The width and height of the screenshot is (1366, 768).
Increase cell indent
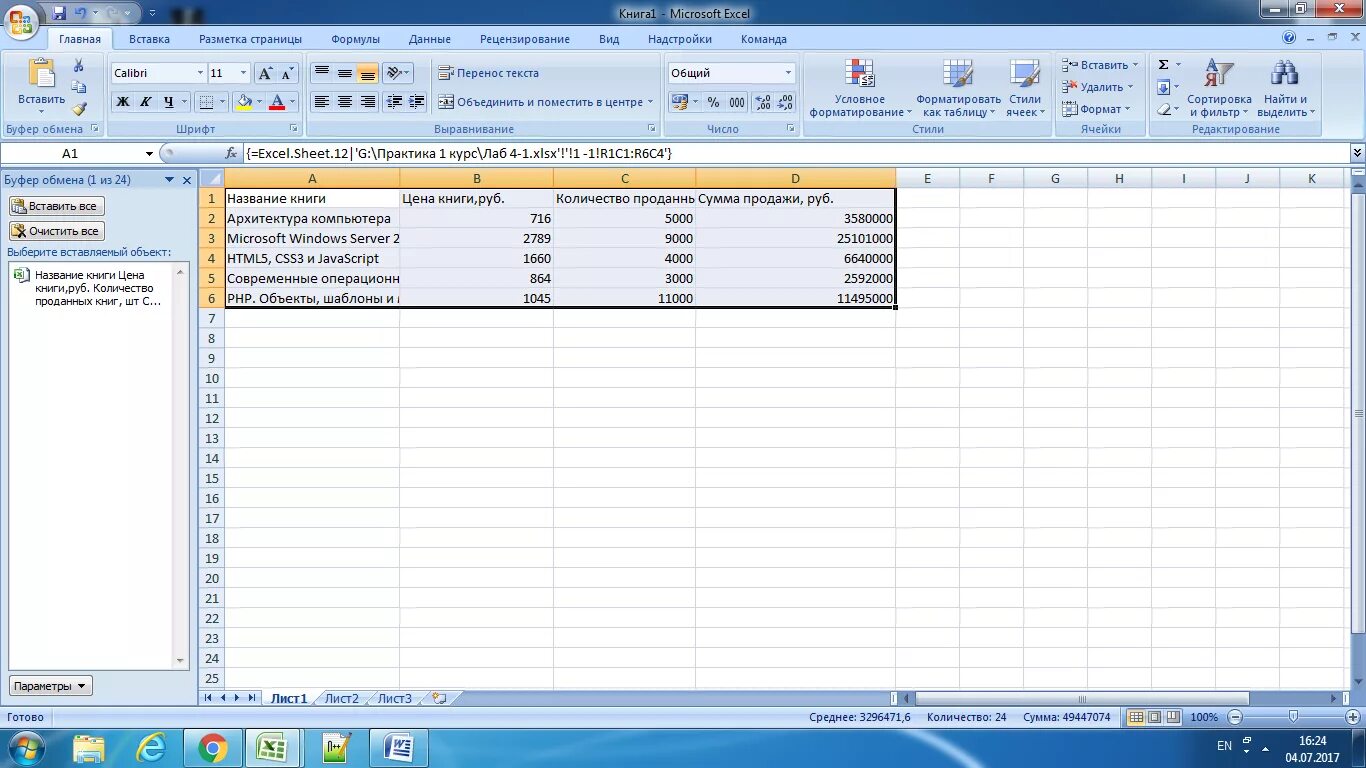point(417,102)
